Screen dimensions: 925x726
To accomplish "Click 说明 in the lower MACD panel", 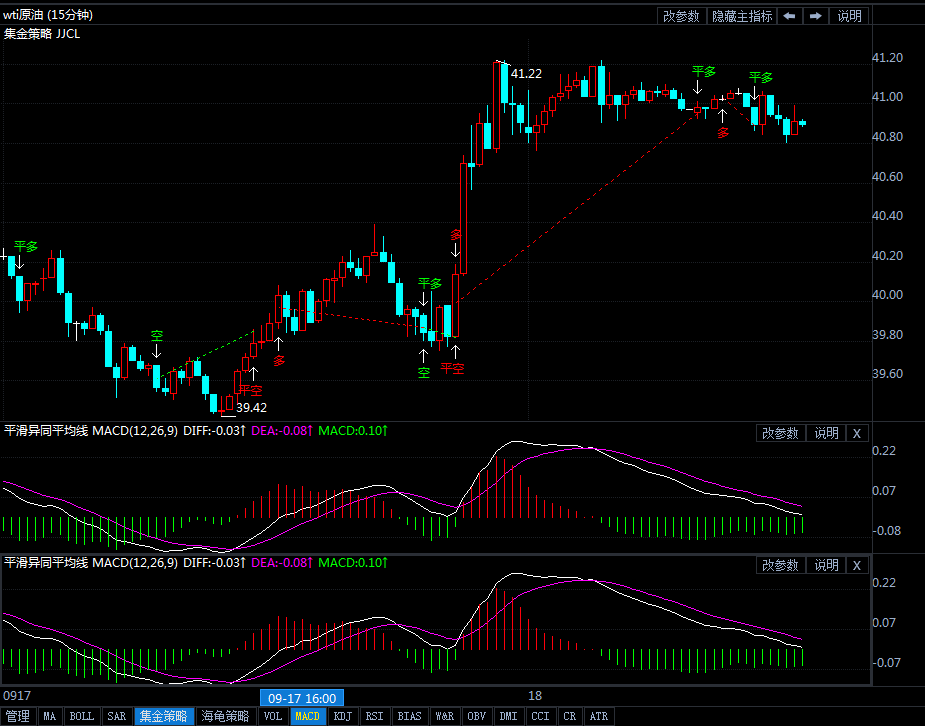I will pos(826,565).
